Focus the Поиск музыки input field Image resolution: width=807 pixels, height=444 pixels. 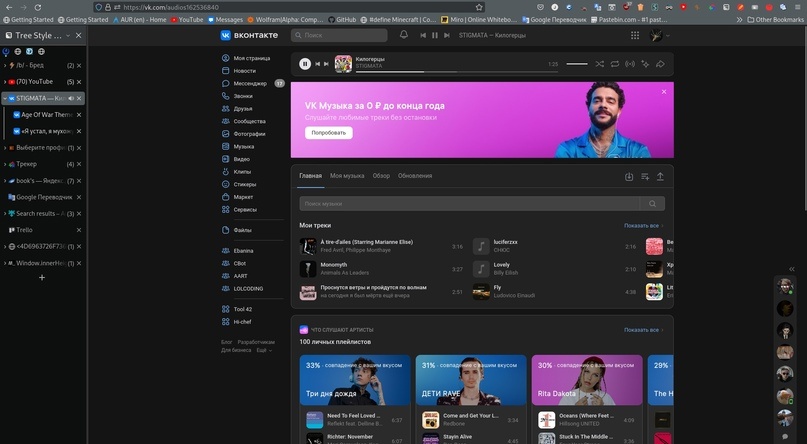coord(469,204)
